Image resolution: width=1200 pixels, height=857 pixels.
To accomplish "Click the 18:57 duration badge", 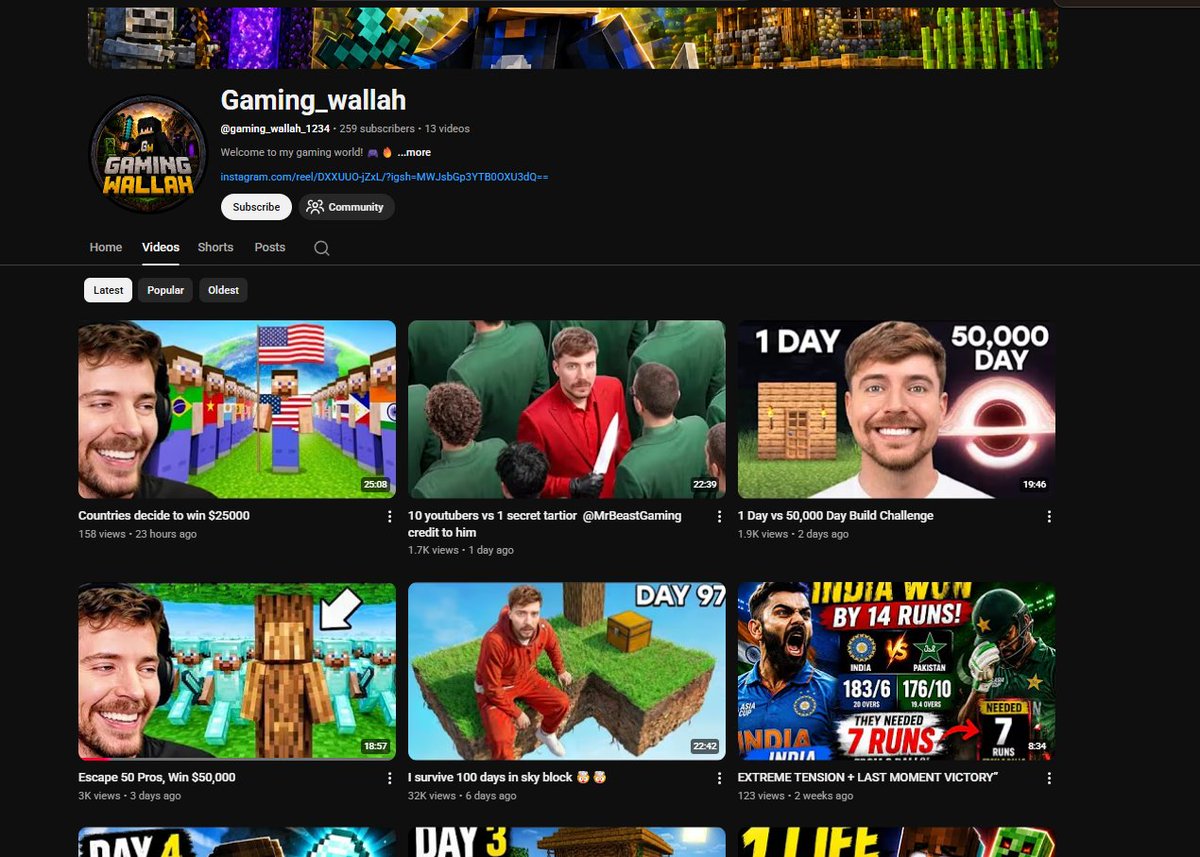I will [x=376, y=747].
